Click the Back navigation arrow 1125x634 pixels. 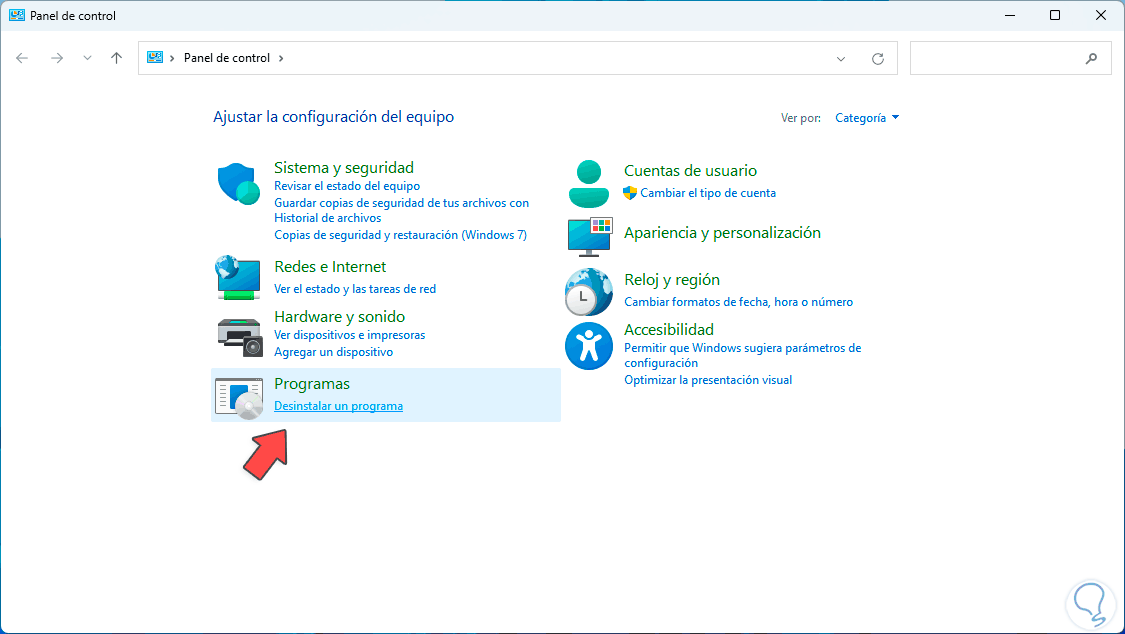[22, 58]
